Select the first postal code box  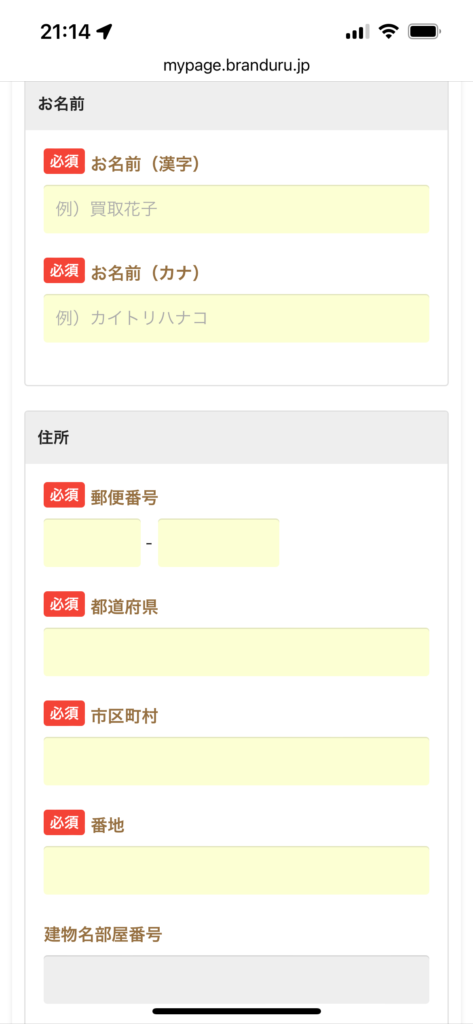pos(92,543)
